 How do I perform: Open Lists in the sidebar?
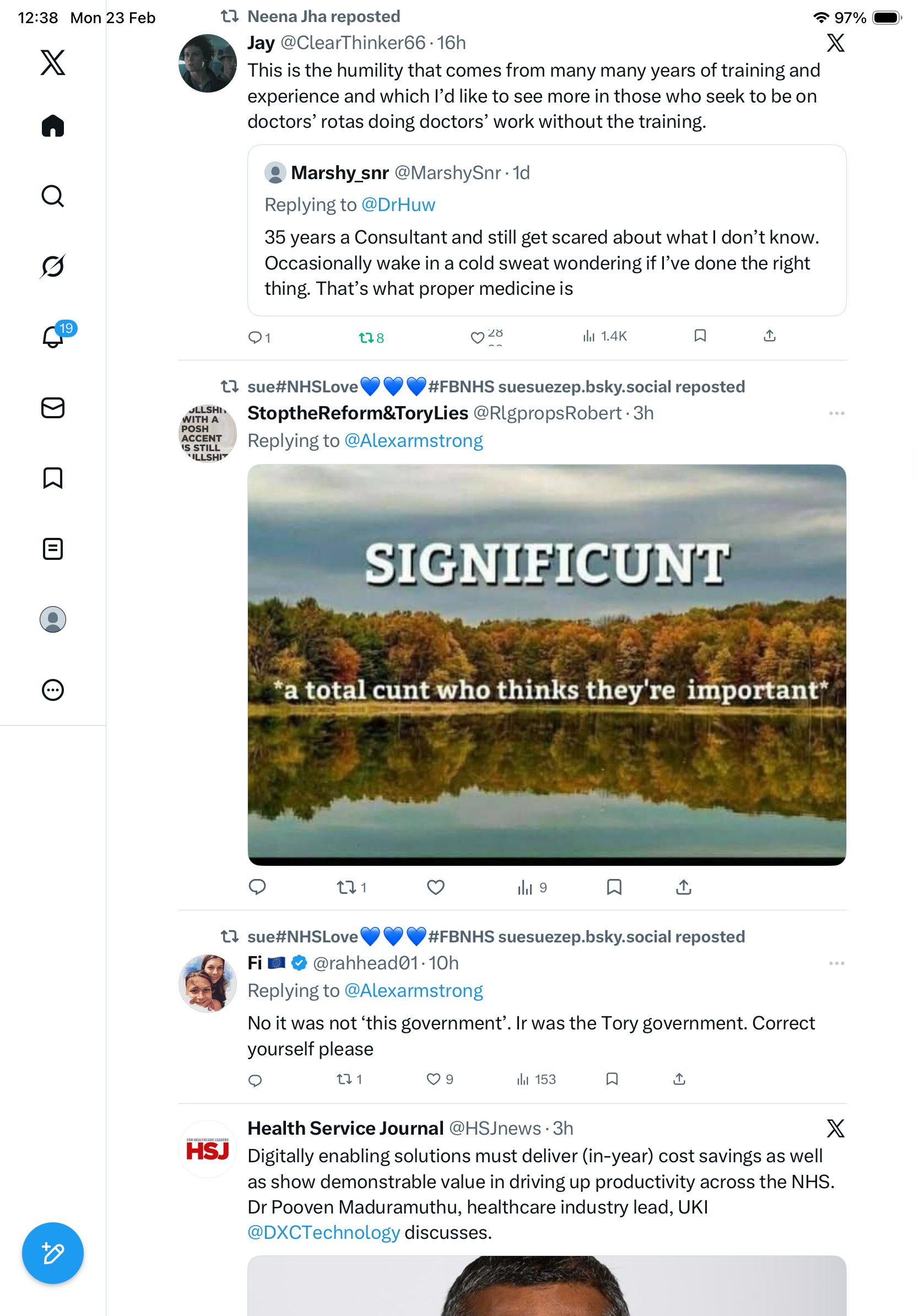53,549
